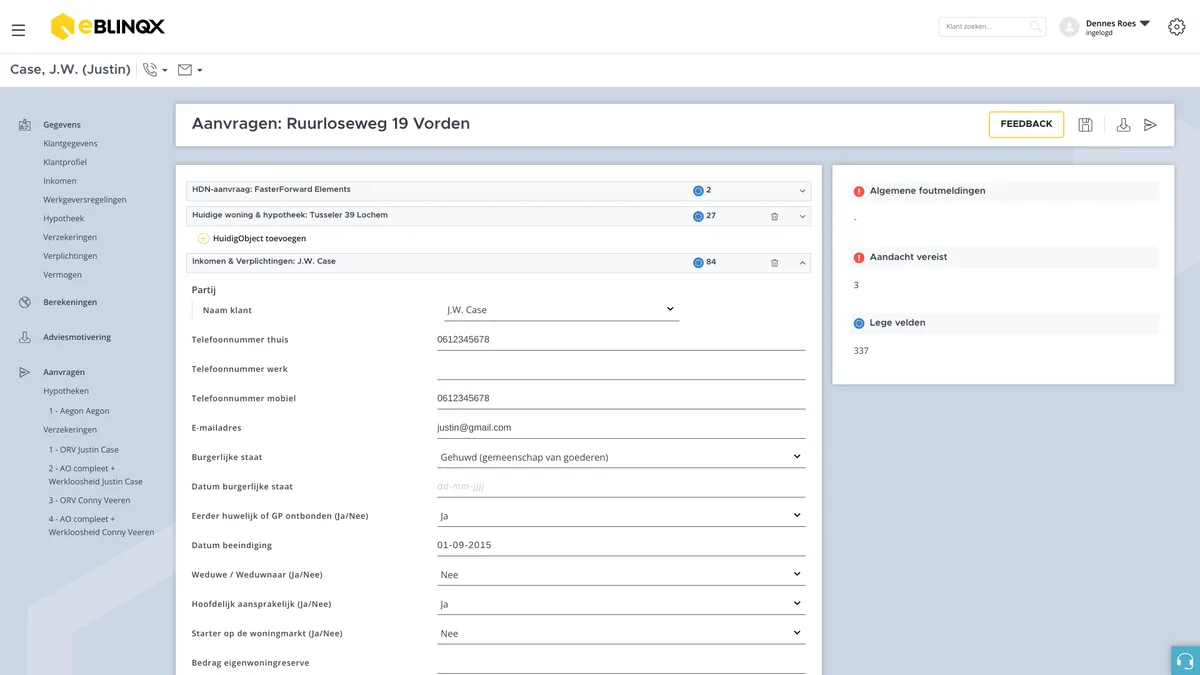Viewport: 1200px width, 675px height.
Task: Click the user avatar icon
Action: (1069, 27)
